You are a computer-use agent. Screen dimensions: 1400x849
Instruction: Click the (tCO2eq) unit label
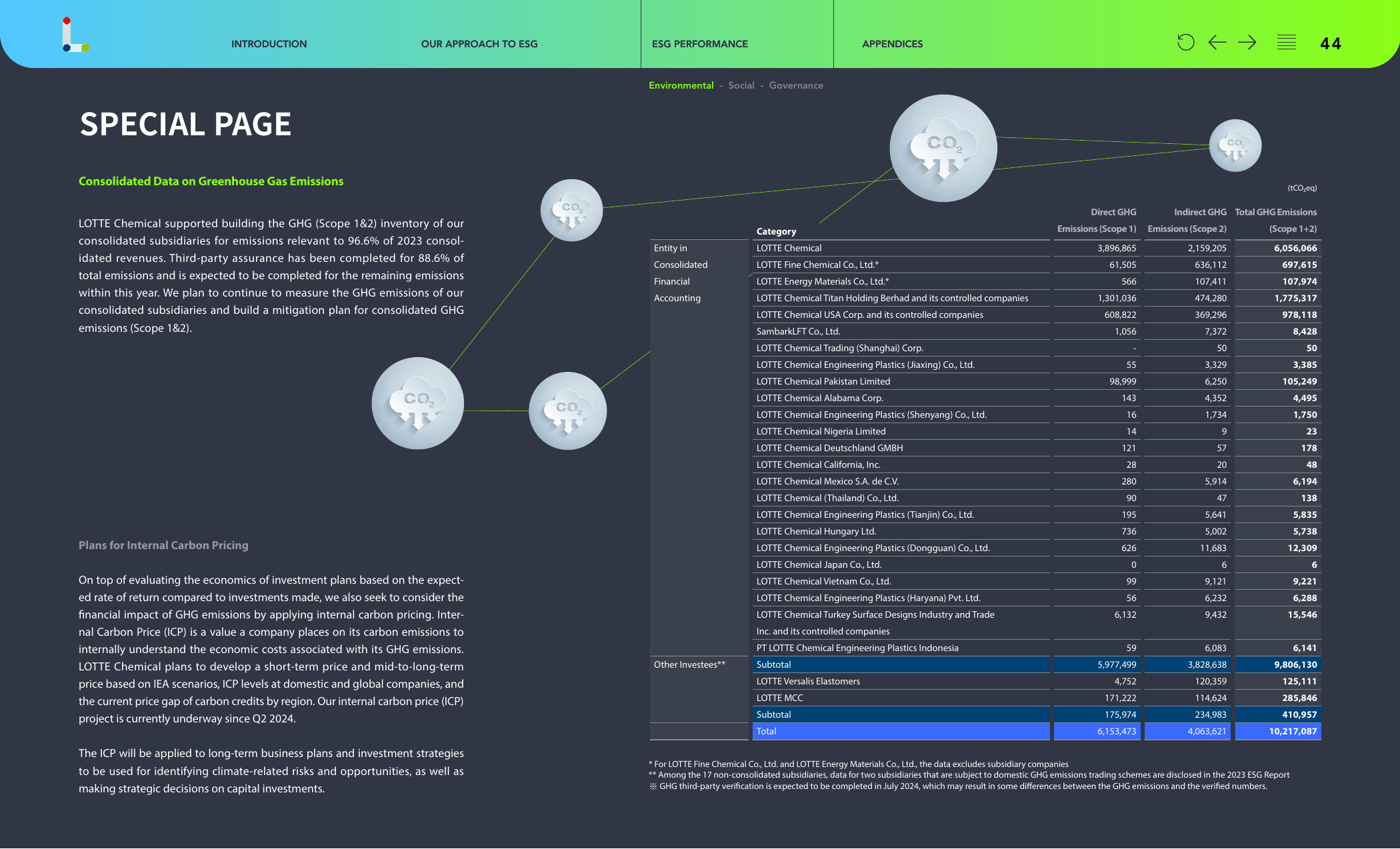click(1302, 188)
